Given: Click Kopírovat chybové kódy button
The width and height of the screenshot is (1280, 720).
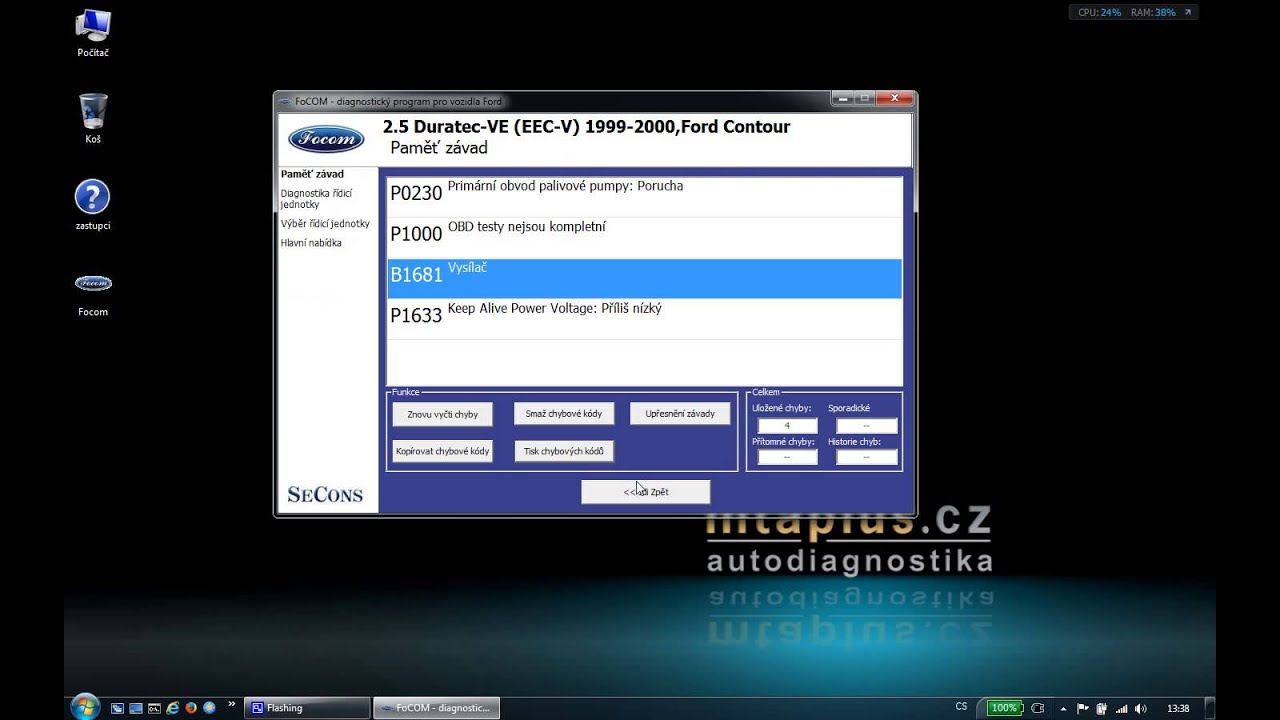Looking at the screenshot, I should (x=443, y=451).
